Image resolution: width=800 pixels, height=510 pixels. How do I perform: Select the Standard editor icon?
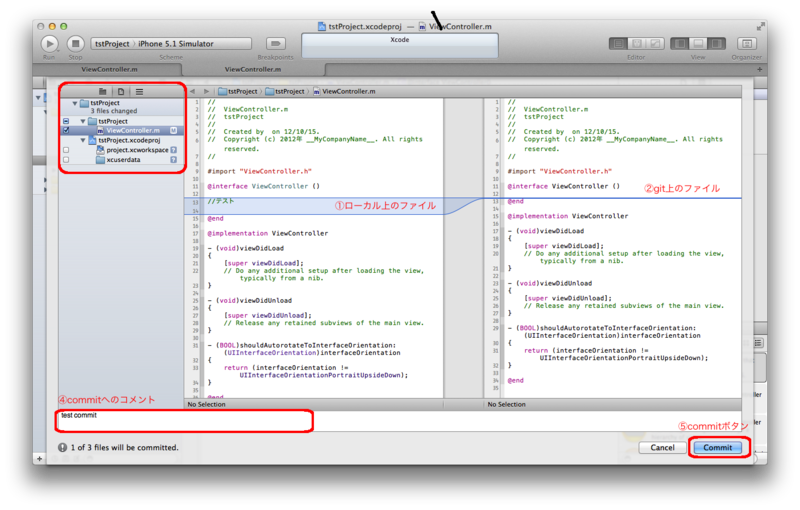(x=618, y=44)
